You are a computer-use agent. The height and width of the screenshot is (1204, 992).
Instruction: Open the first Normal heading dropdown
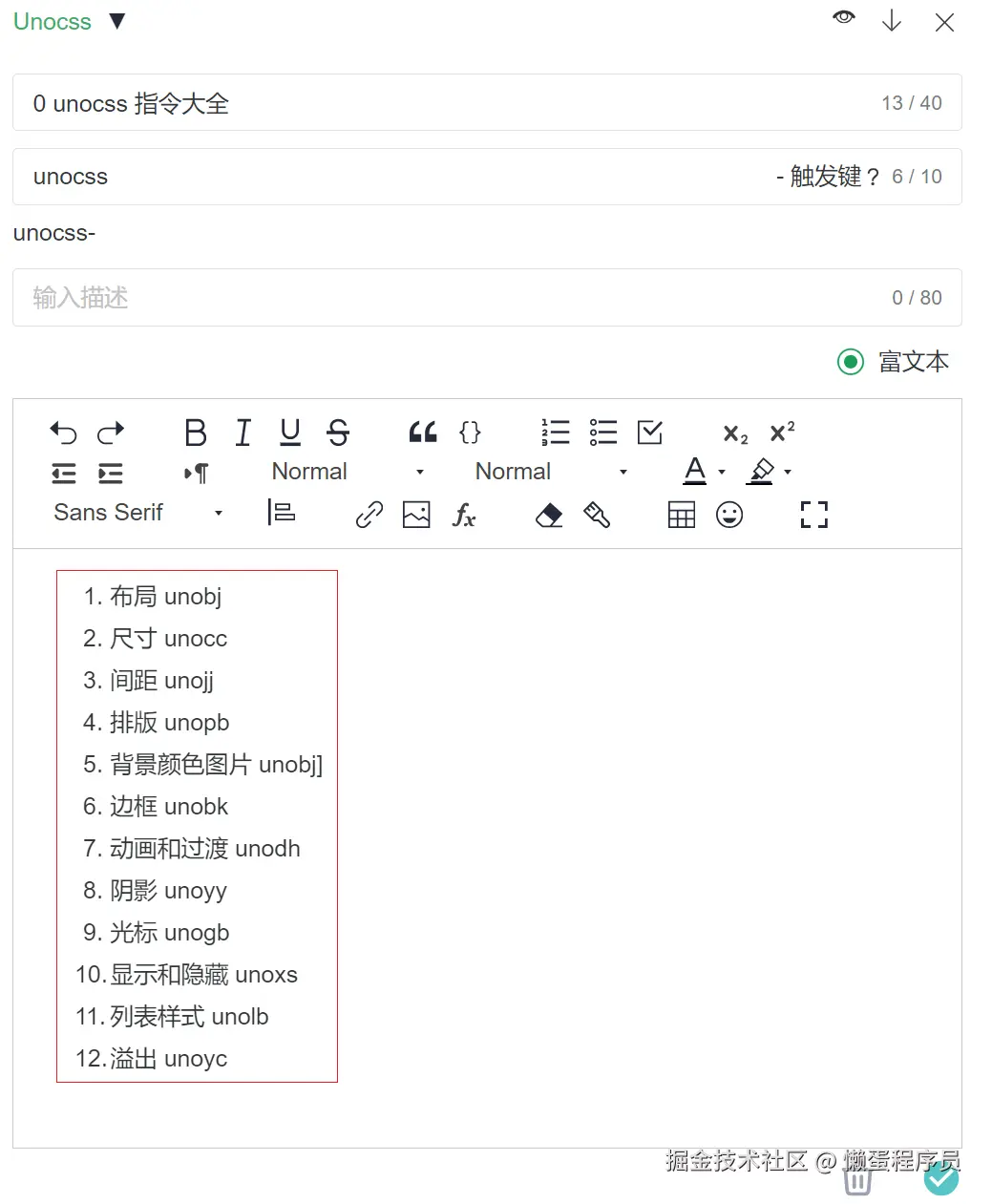point(348,472)
